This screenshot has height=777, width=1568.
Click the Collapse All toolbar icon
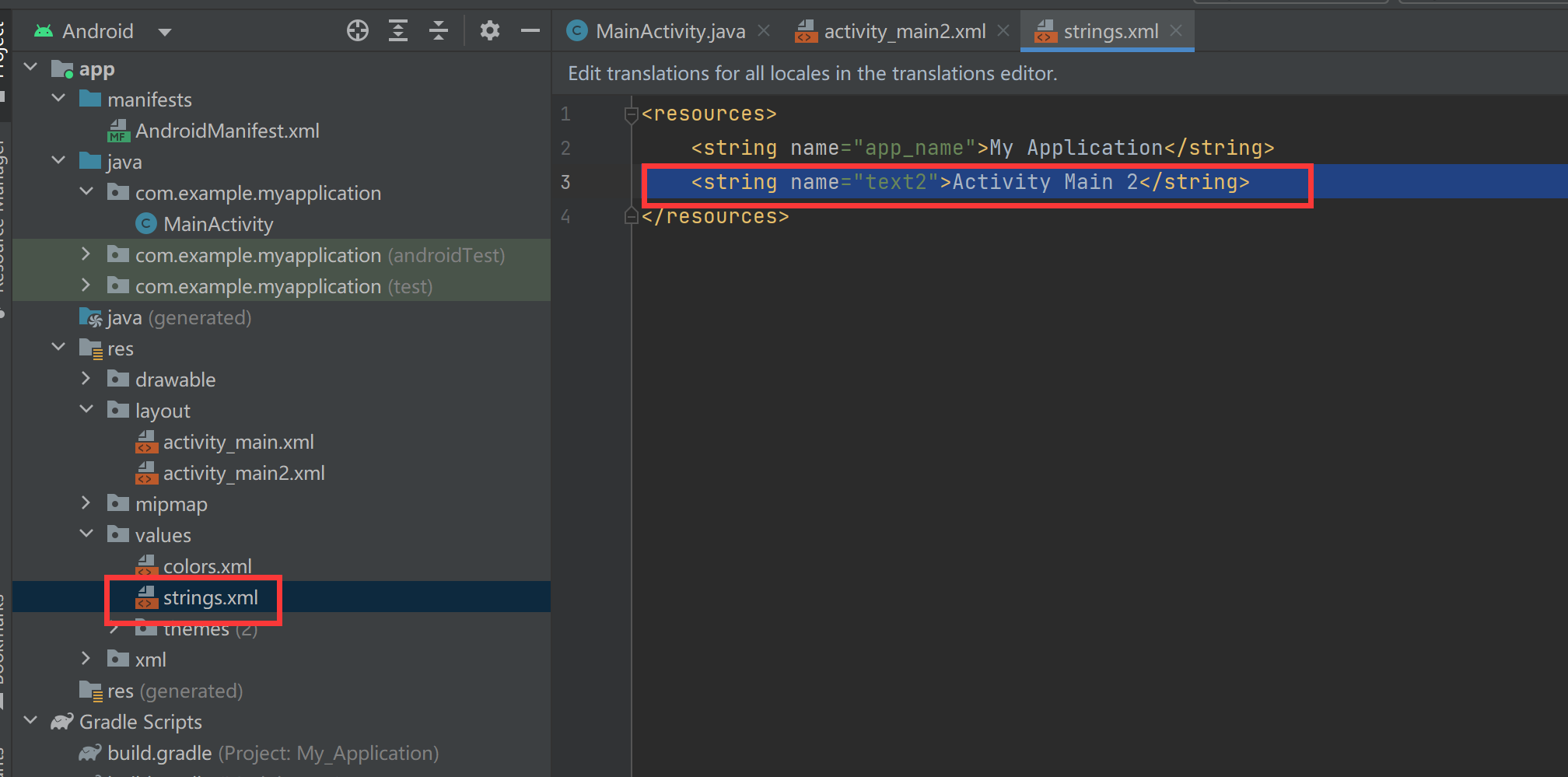click(x=439, y=31)
